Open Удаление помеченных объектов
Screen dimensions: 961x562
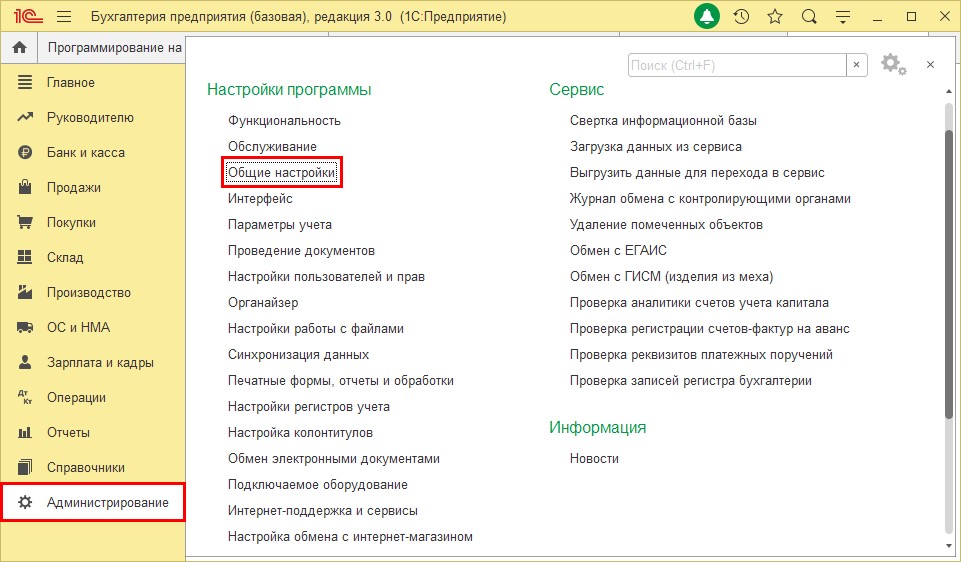(x=666, y=224)
